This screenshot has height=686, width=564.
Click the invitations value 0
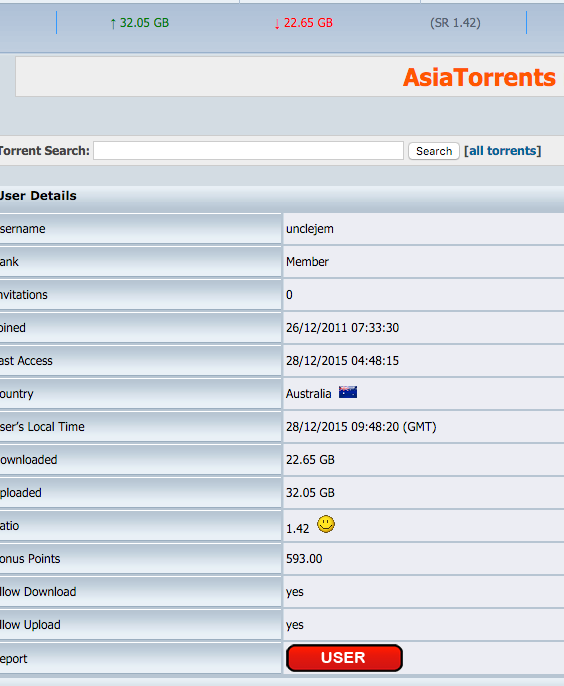pos(289,295)
